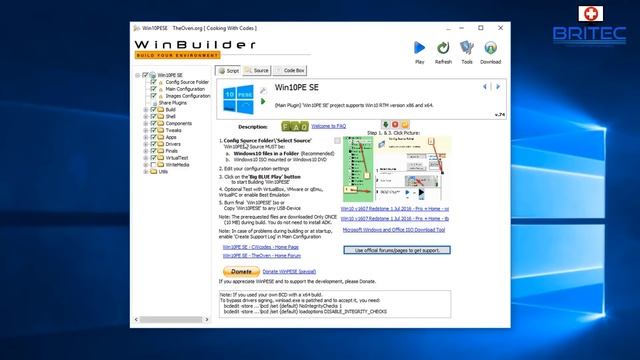Go to previous script with left arrow
Screen dimensions: 640x360
click(x=485, y=87)
